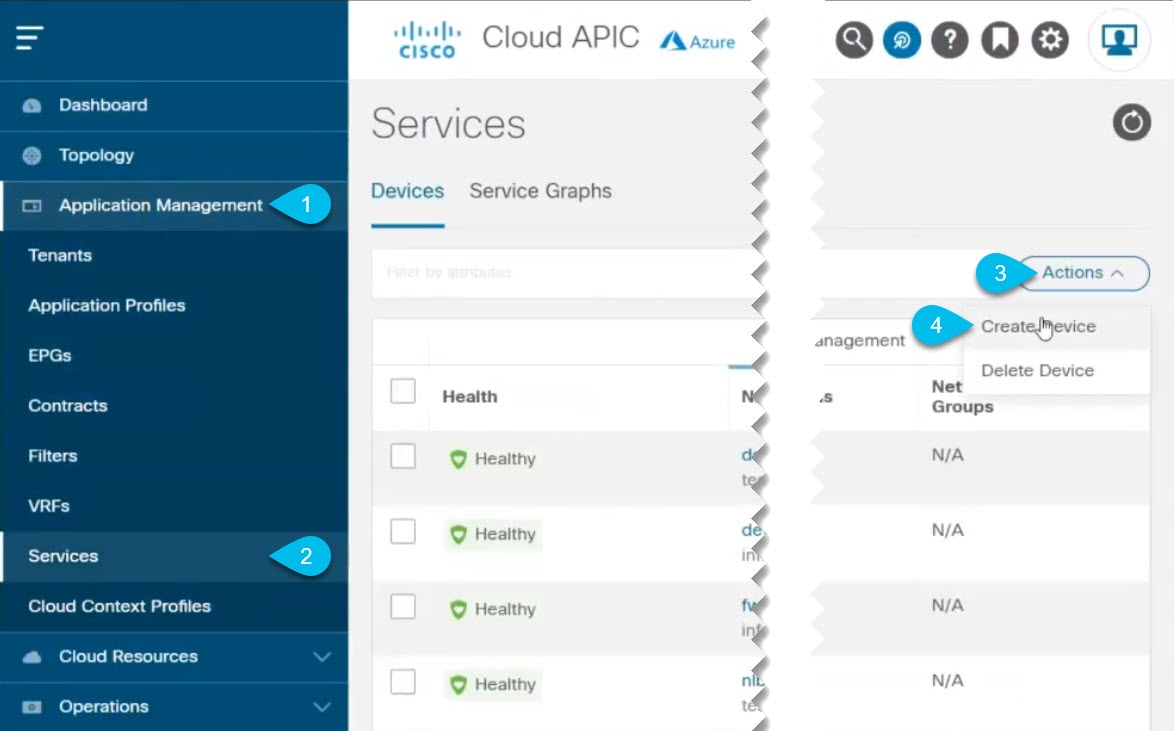Screen dimensions: 1174x731
Task: Toggle the select-all checkbox in table header
Action: (403, 391)
